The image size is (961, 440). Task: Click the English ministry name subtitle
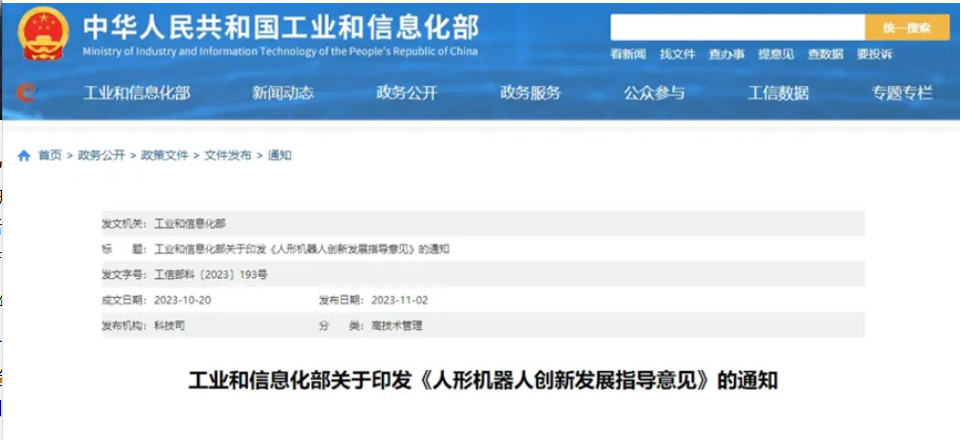point(280,51)
